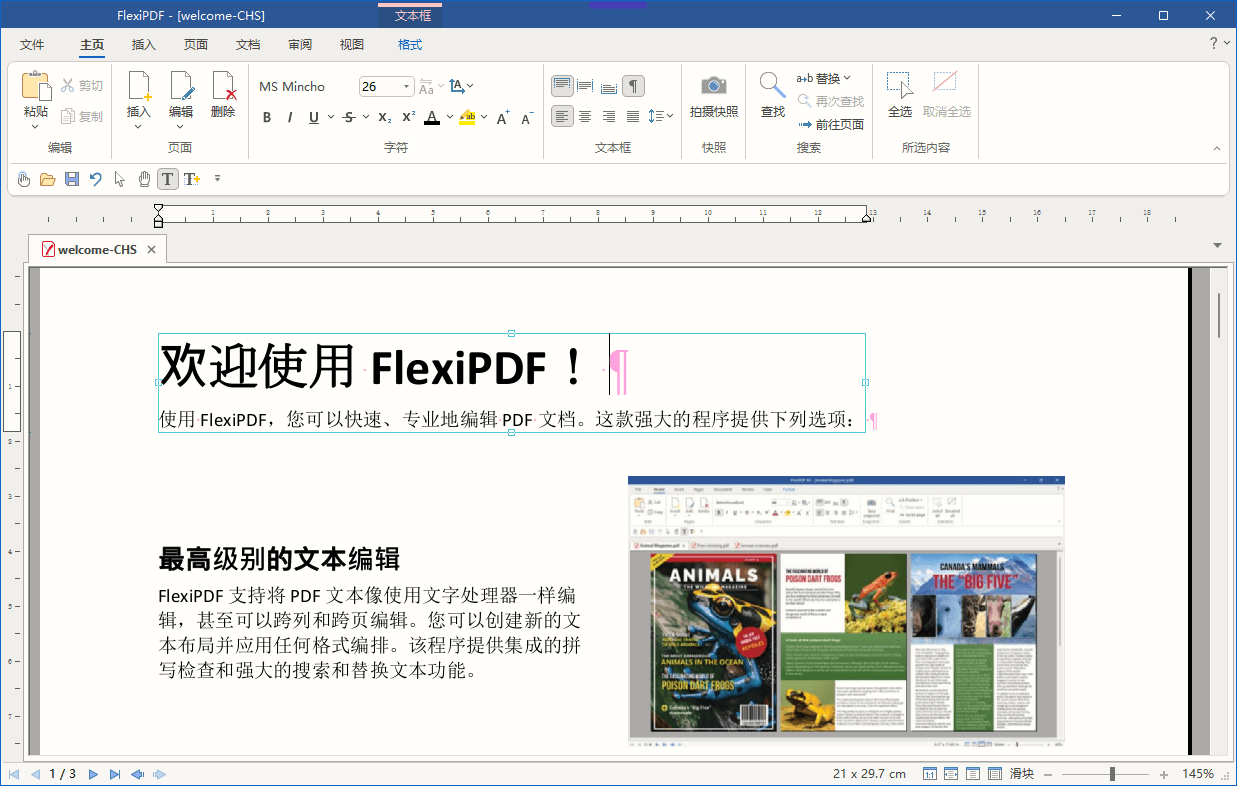Click the Delete page (删除) icon
This screenshot has width=1238, height=787.
click(x=223, y=86)
